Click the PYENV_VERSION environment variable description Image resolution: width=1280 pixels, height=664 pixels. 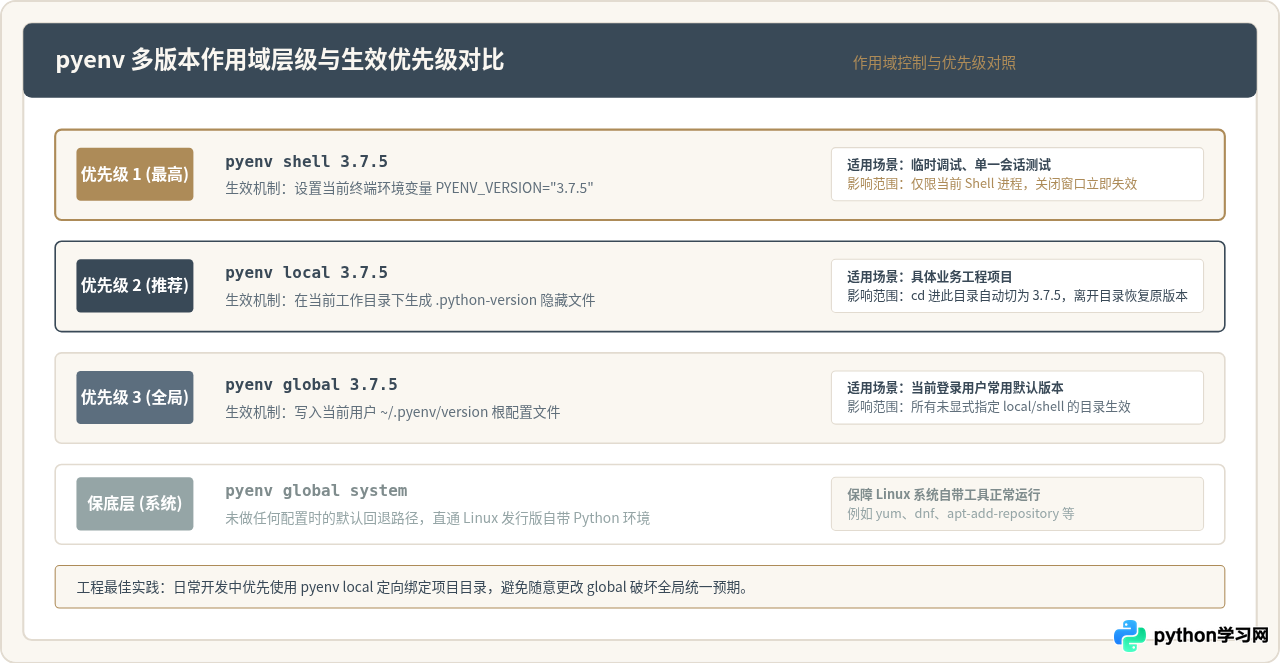[409, 188]
